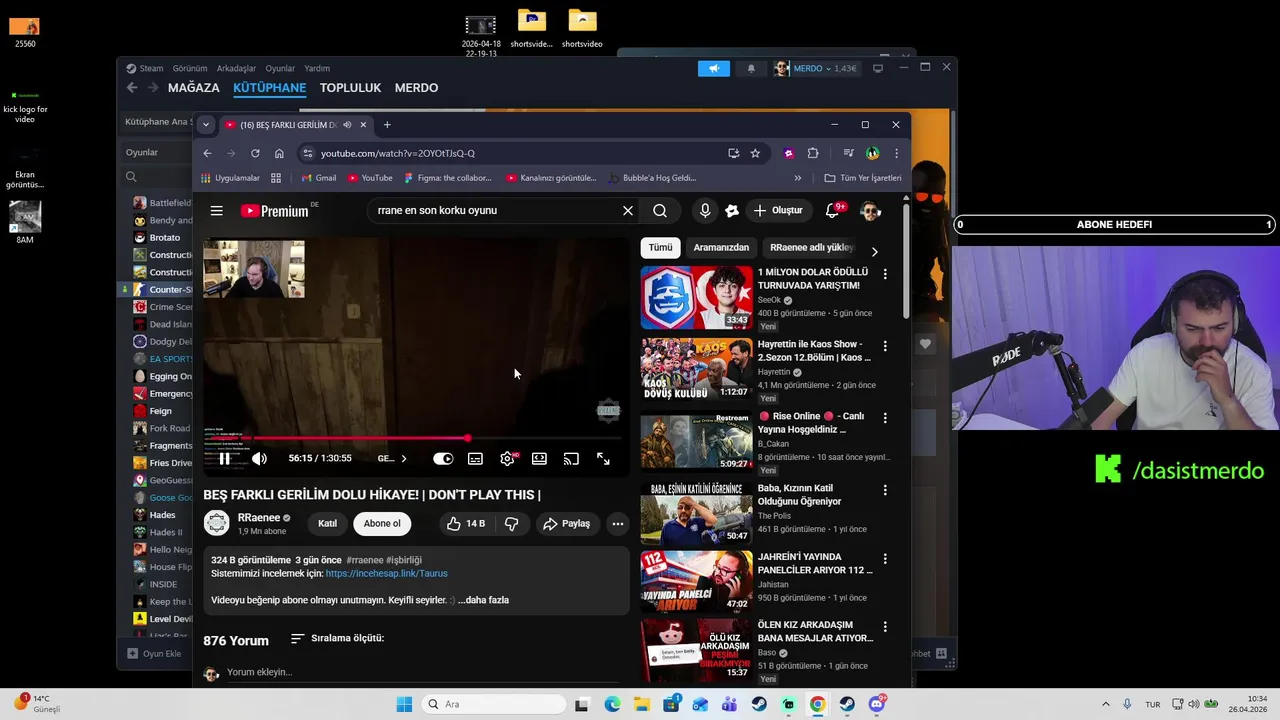1280x720 pixels.
Task: Open a new Chrome tab
Action: (x=387, y=125)
